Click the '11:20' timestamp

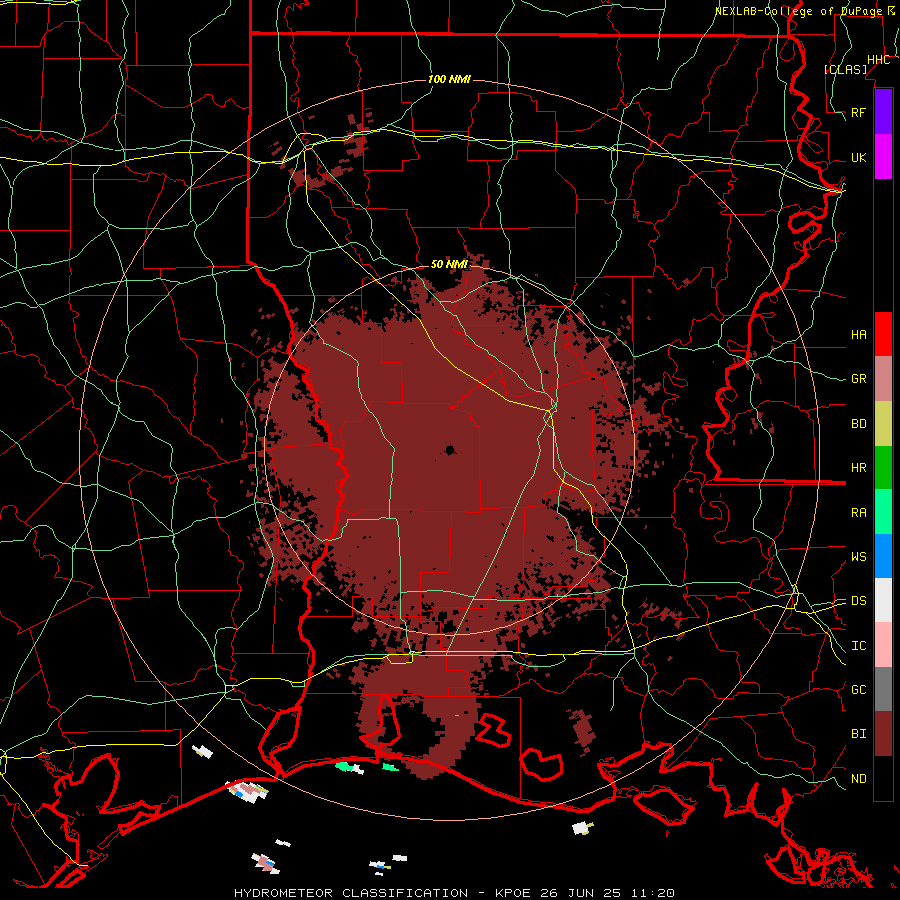click(x=653, y=893)
